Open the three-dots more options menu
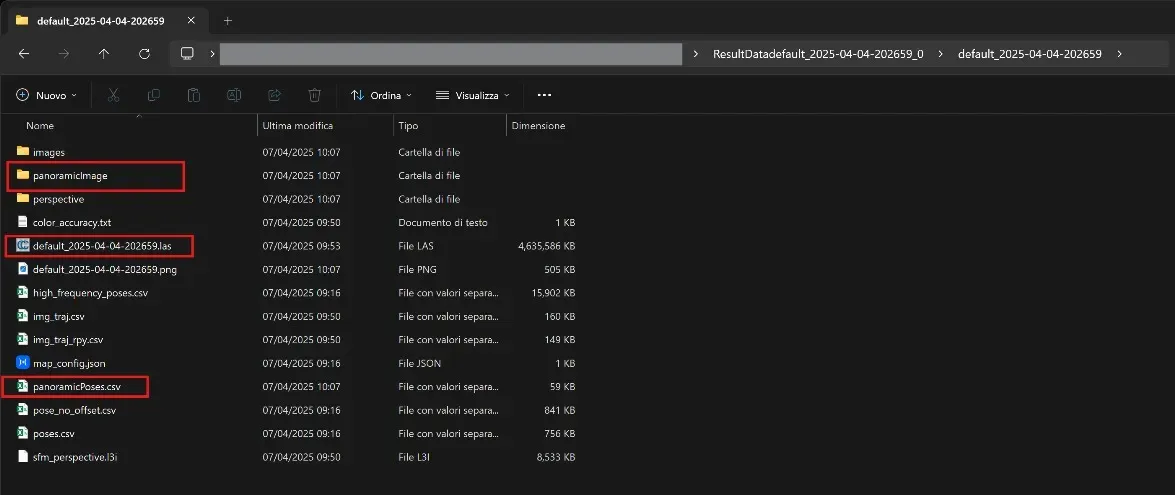 (x=545, y=95)
